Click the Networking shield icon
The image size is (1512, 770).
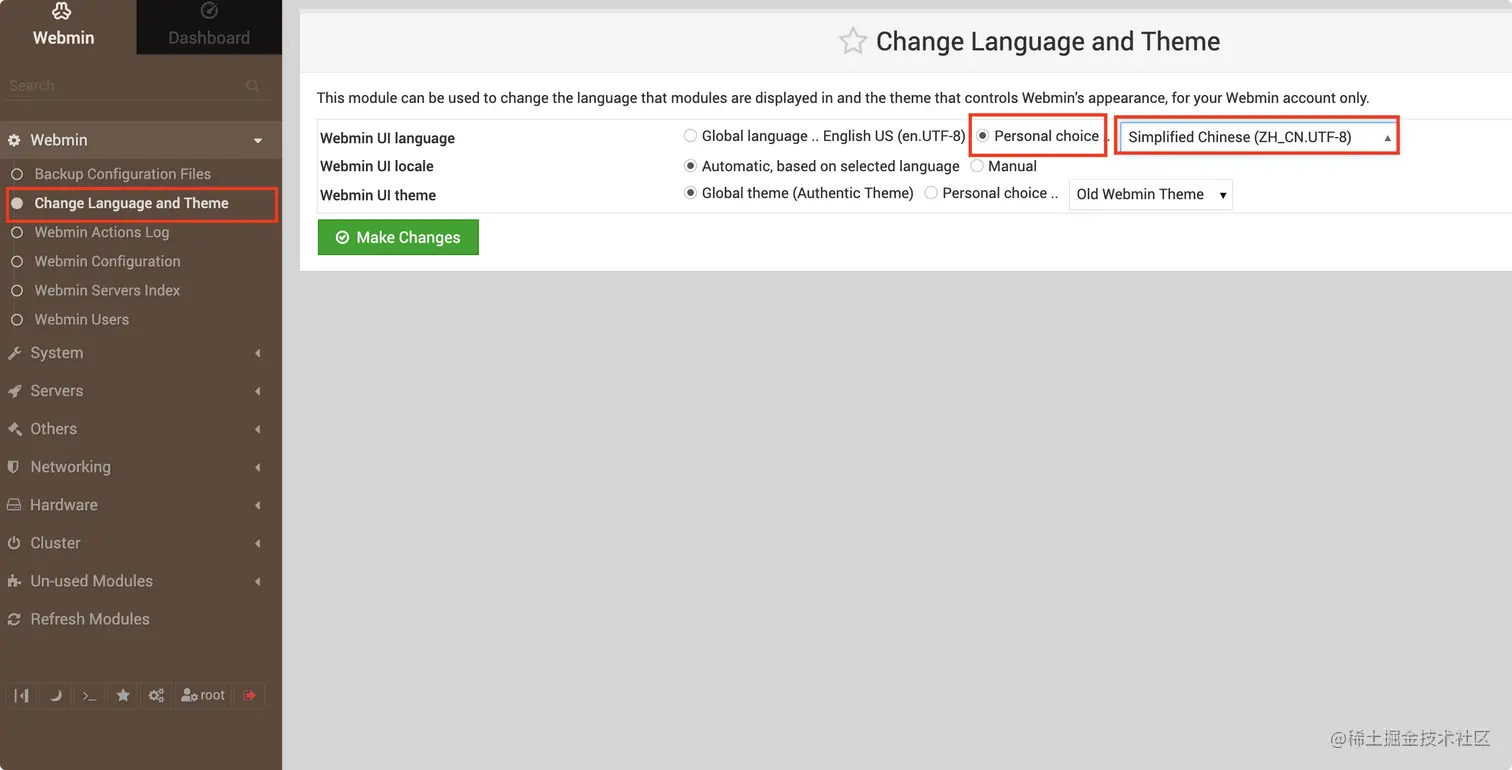pos(14,467)
